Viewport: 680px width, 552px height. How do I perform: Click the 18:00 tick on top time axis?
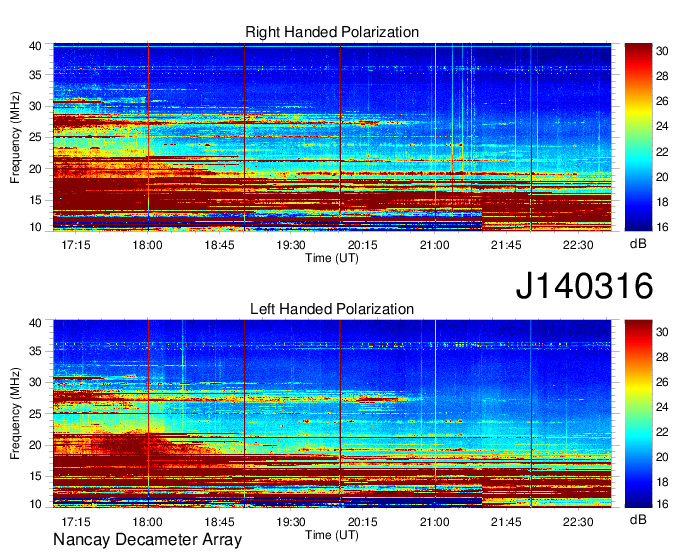point(147,245)
